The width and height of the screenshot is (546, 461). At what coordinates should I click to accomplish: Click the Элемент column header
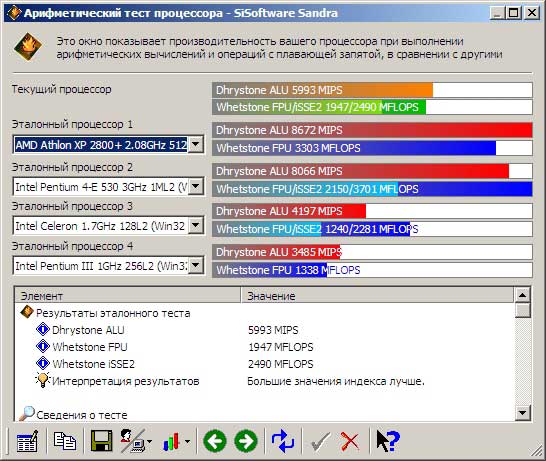[x=127, y=296]
